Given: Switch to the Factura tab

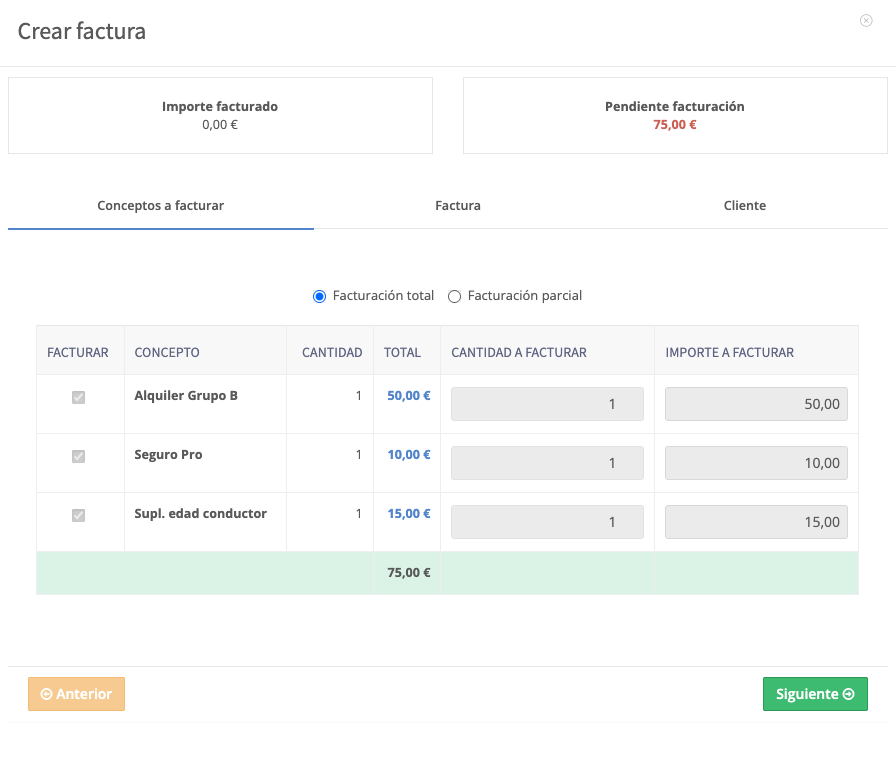Looking at the screenshot, I should 458,206.
